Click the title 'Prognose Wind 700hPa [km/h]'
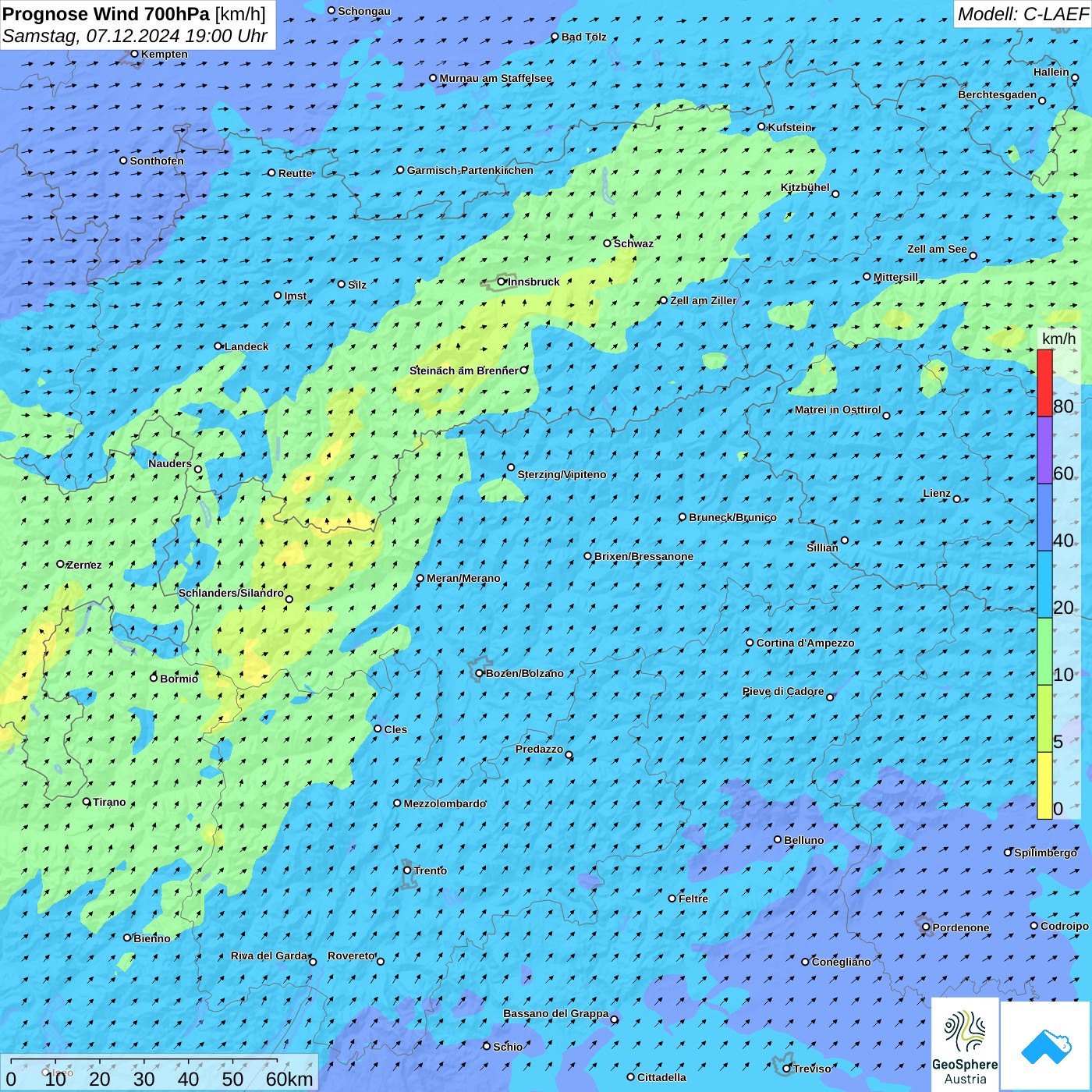 tap(134, 14)
